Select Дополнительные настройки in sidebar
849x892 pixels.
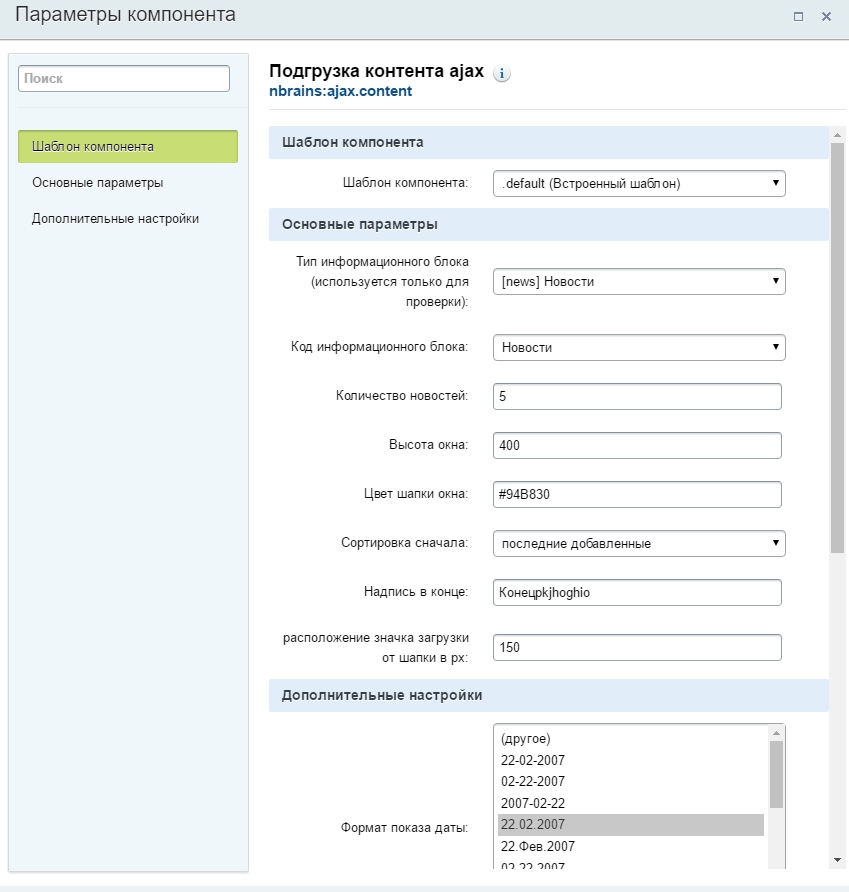pyautogui.click(x=115, y=218)
